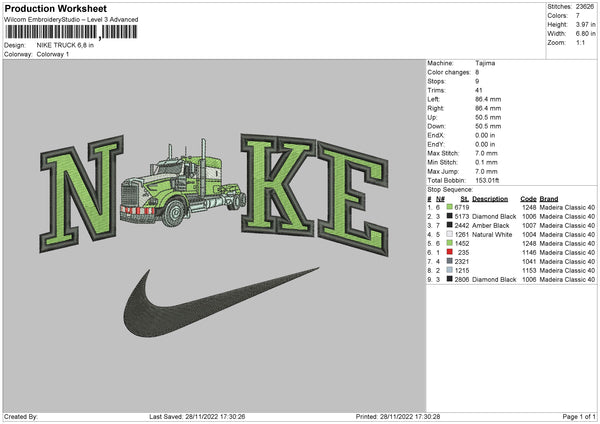The width and height of the screenshot is (600, 424).
Task: Select the 'EndY:' label
Action: 436,144
